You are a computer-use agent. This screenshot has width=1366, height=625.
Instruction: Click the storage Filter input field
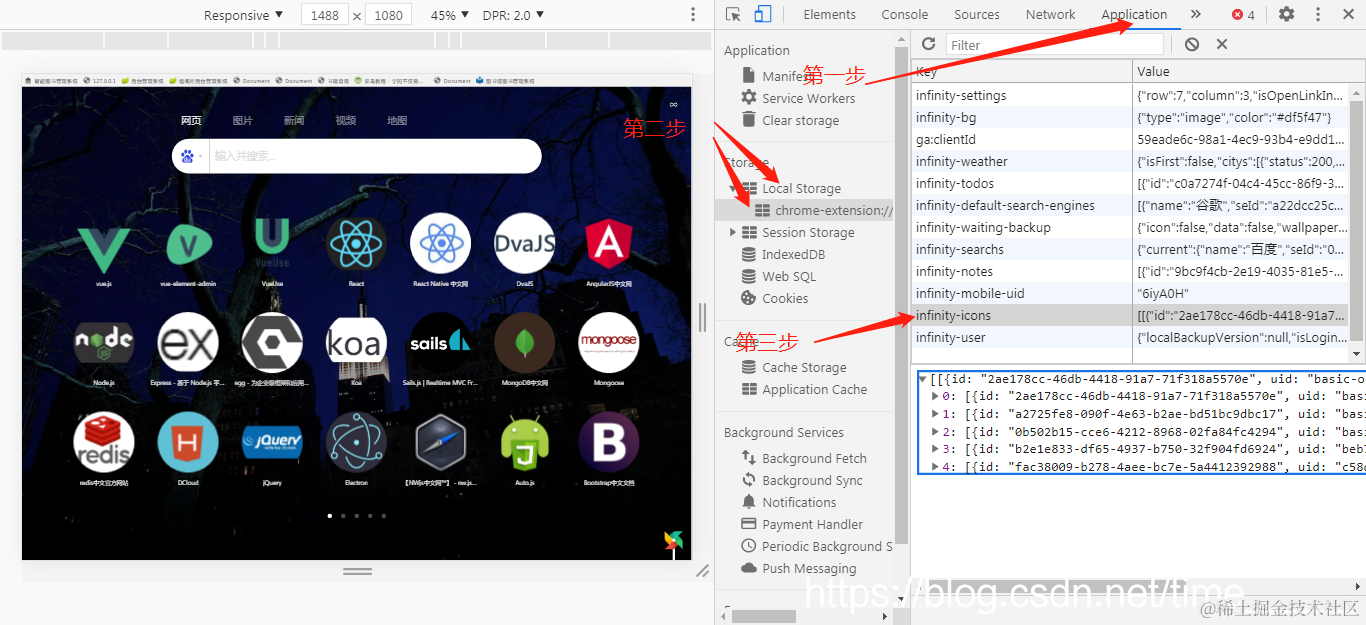tap(1055, 44)
